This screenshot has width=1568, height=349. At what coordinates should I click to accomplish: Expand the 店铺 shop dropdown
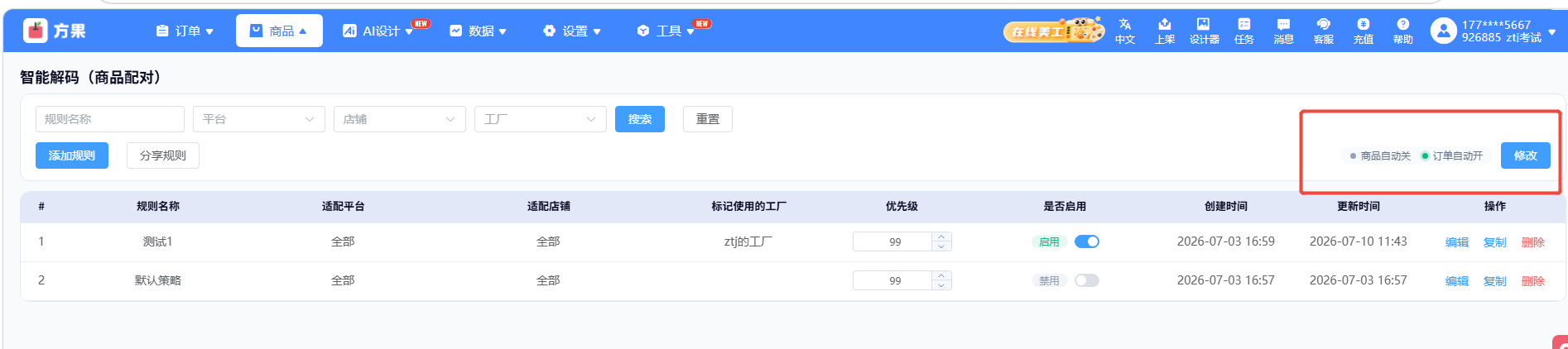click(400, 119)
